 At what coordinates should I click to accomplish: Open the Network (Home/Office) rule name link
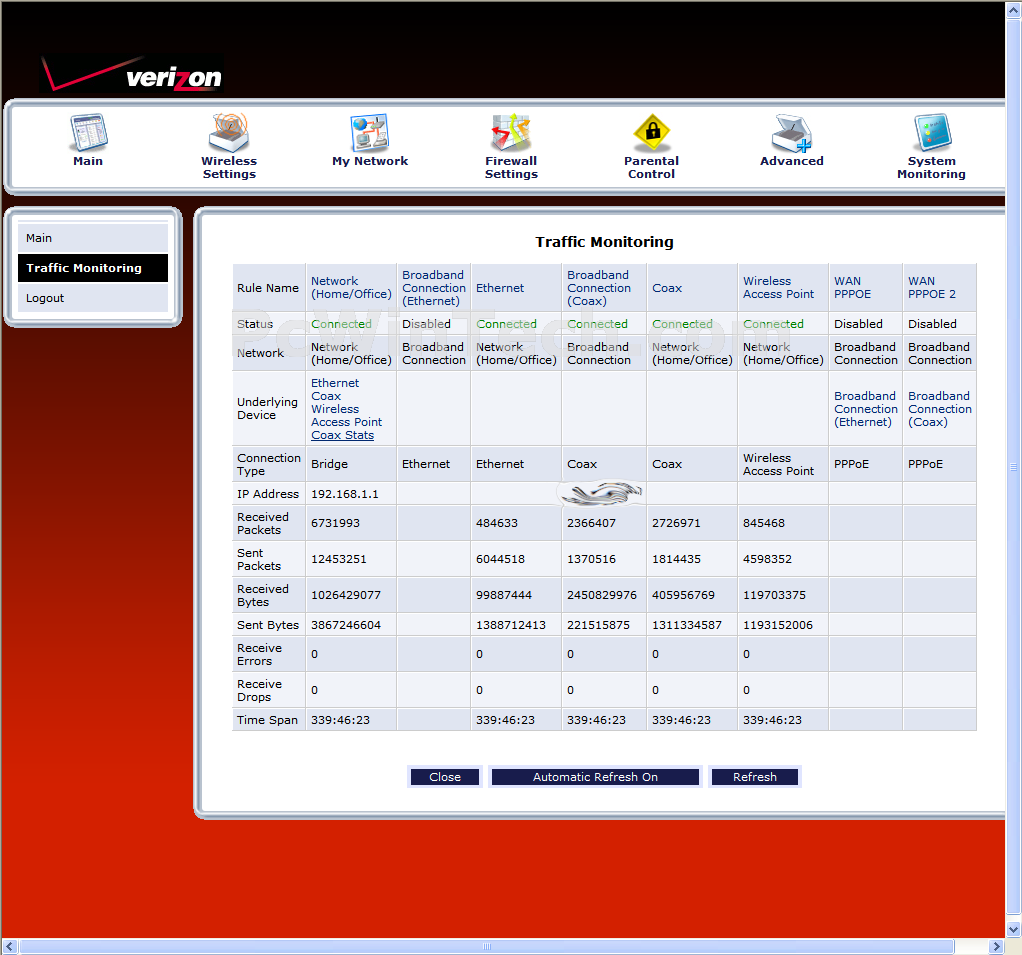[350, 288]
